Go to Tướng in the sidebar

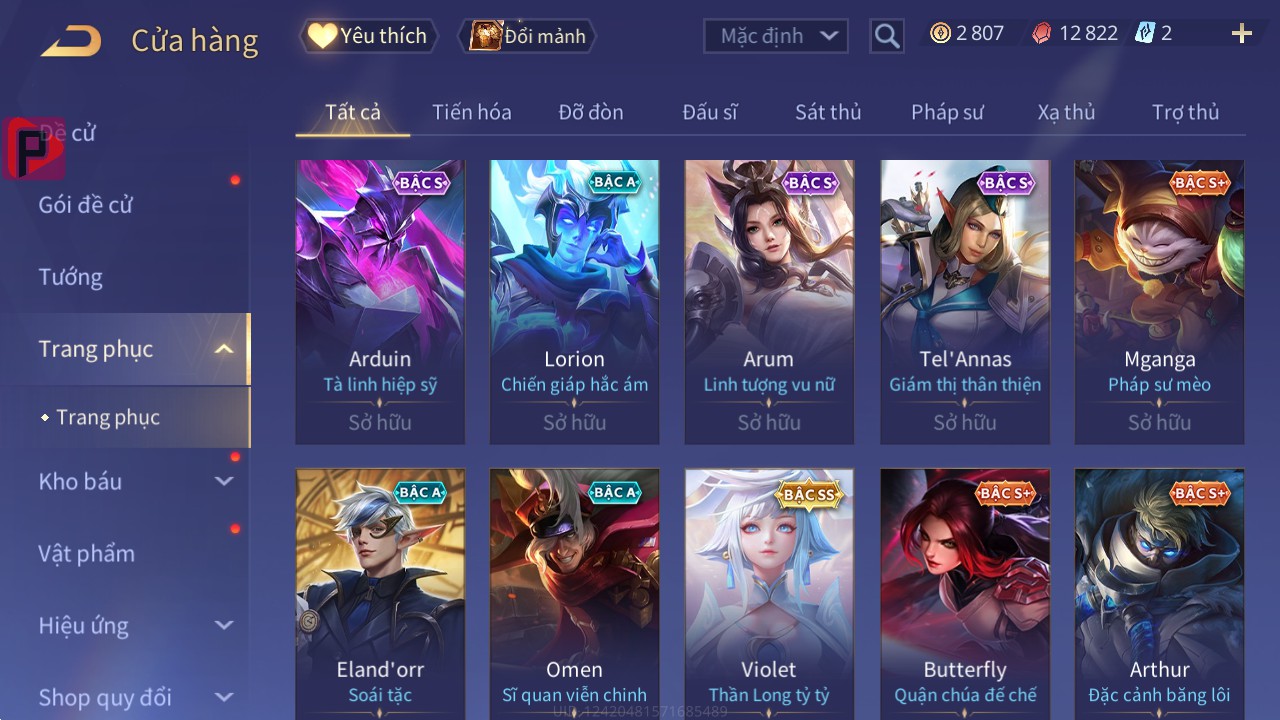70,277
